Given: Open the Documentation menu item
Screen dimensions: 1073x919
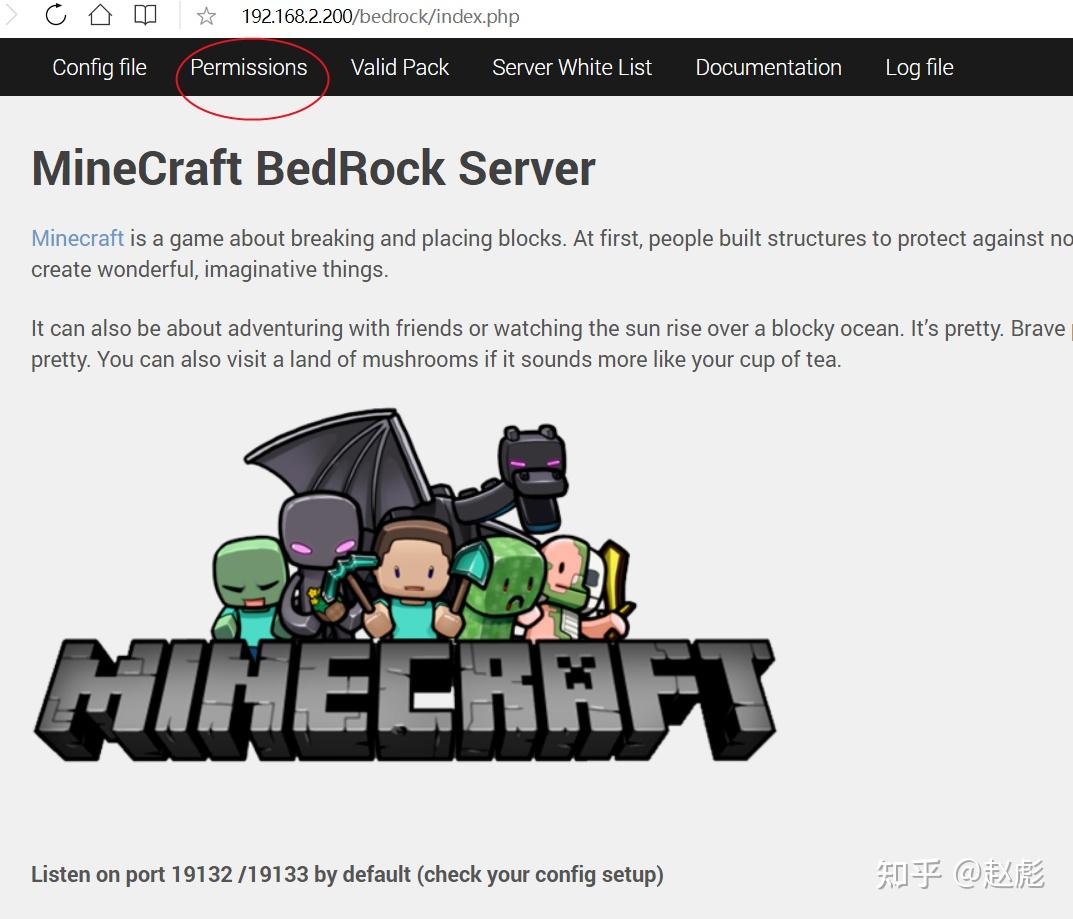Looking at the screenshot, I should pos(768,67).
